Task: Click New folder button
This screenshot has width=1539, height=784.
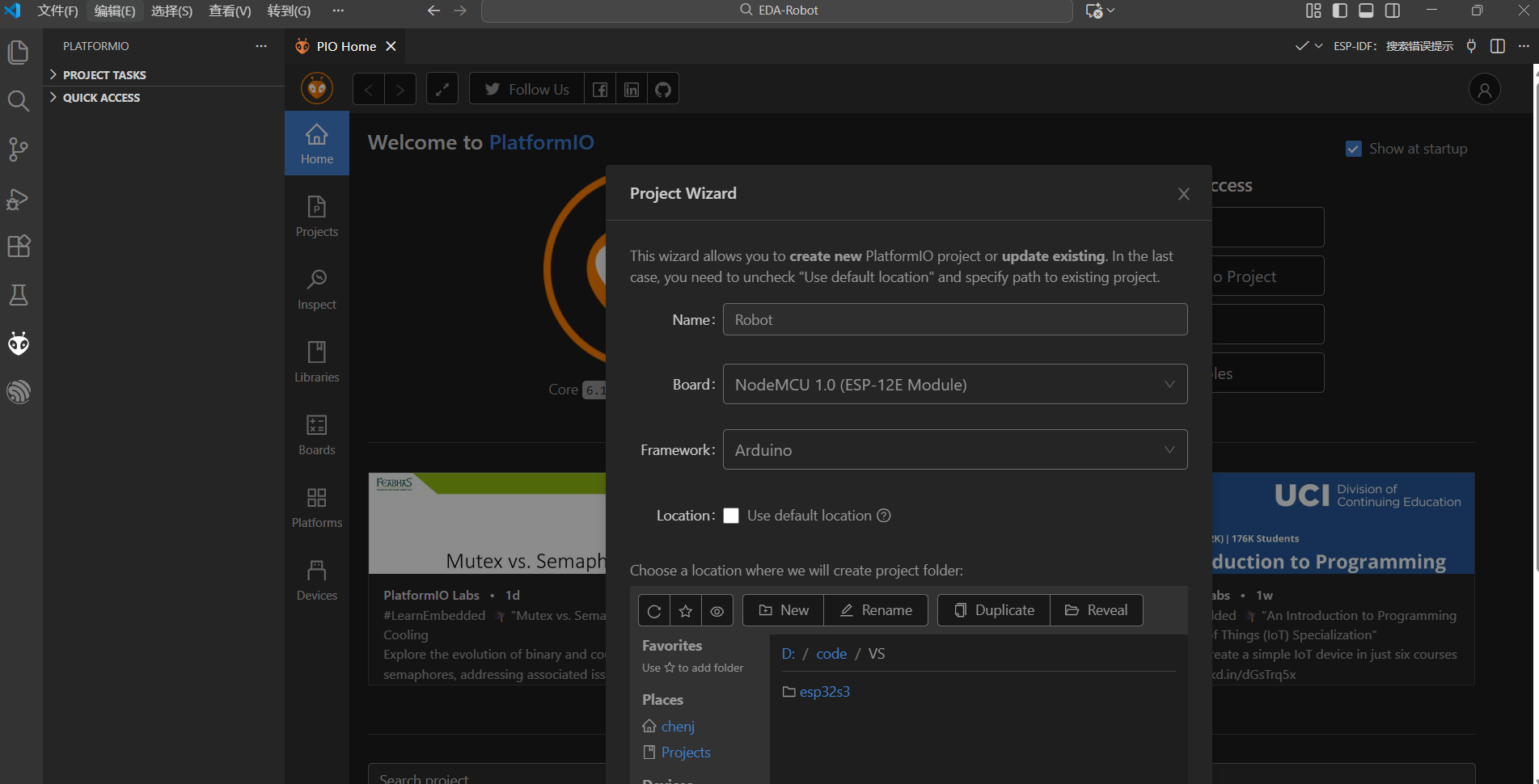Action: pos(783,610)
